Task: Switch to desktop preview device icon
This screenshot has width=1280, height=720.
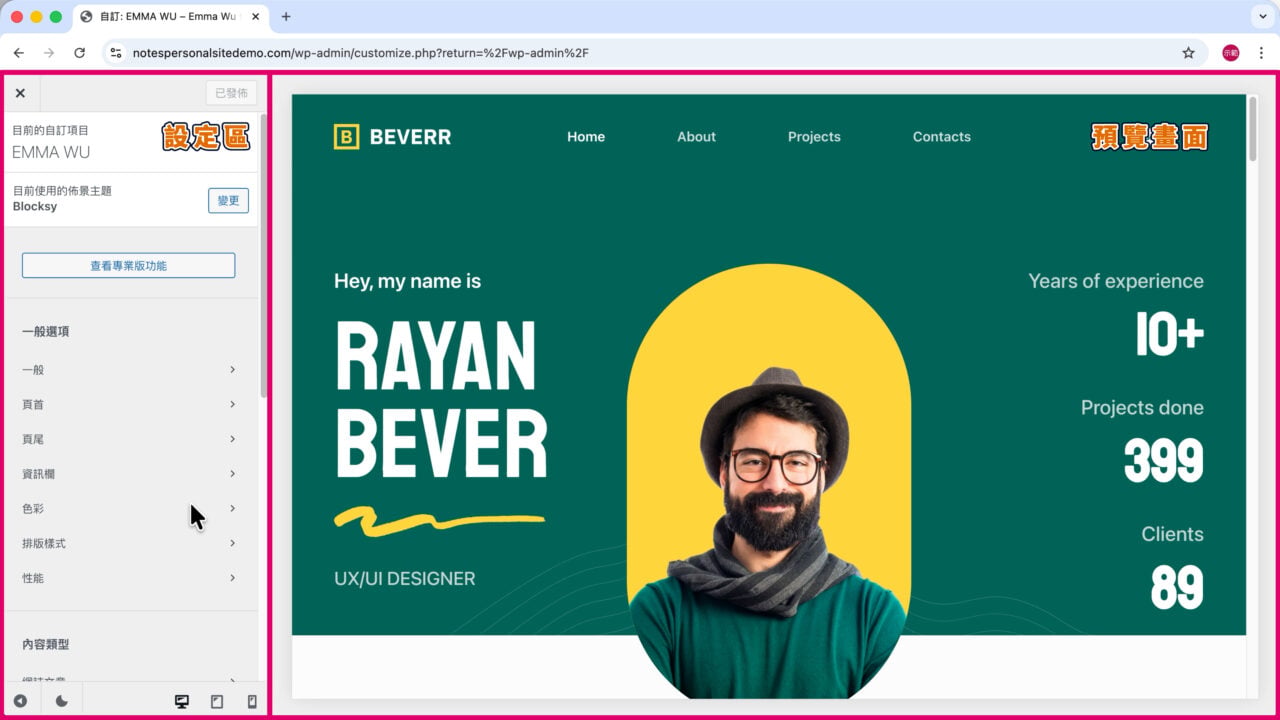Action: (182, 702)
